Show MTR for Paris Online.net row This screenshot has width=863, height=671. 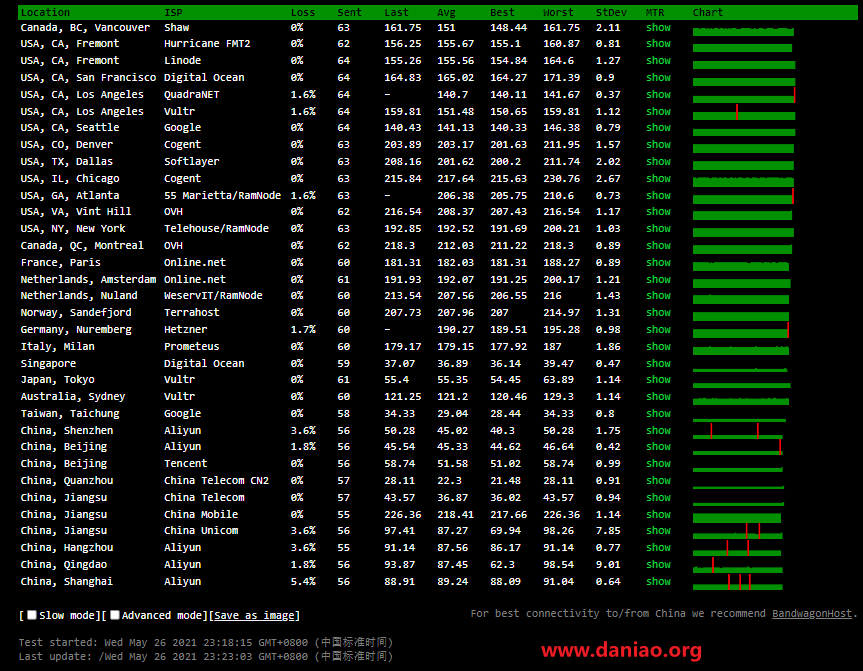point(658,263)
